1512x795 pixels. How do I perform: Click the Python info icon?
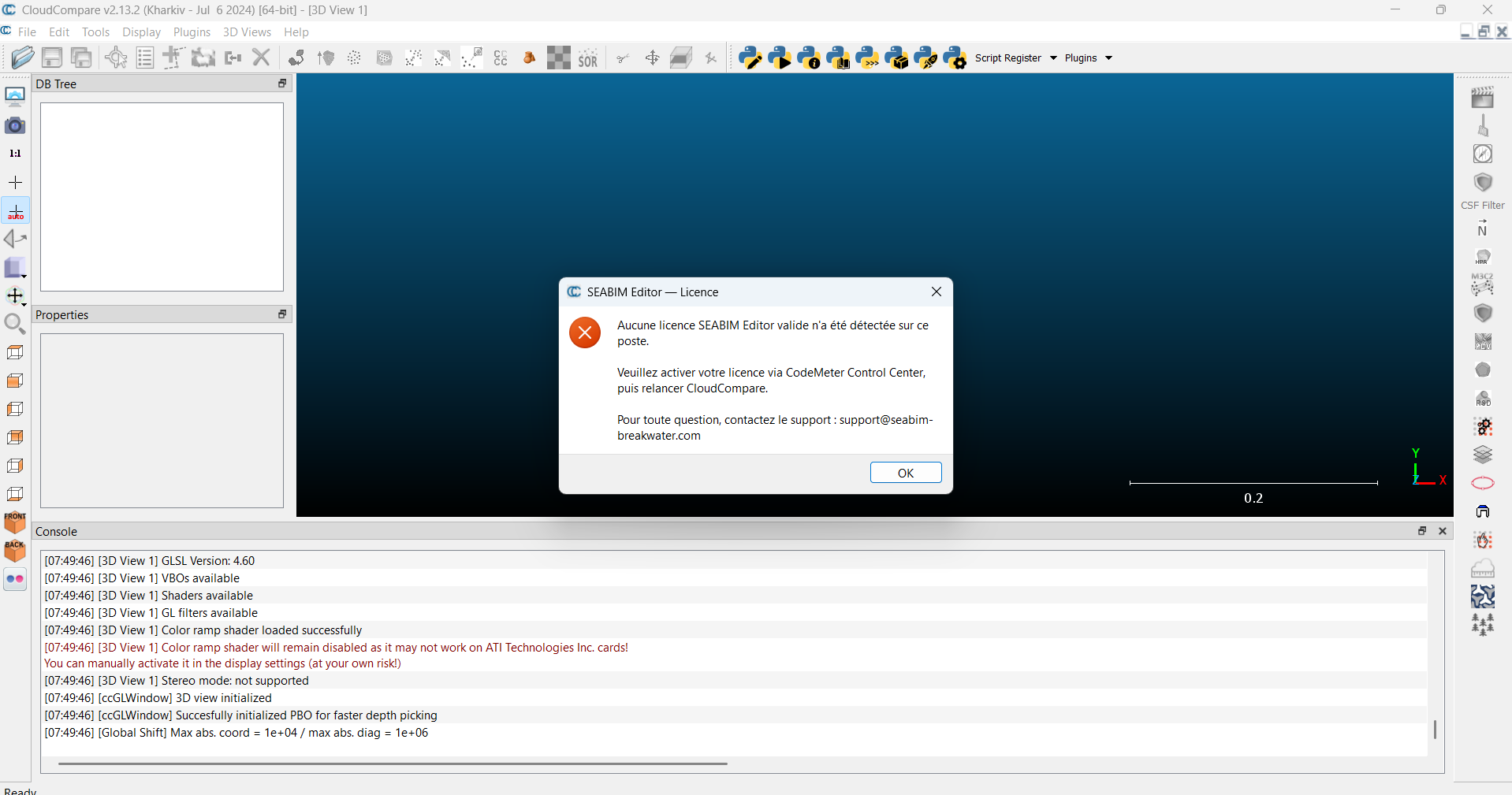pos(808,58)
